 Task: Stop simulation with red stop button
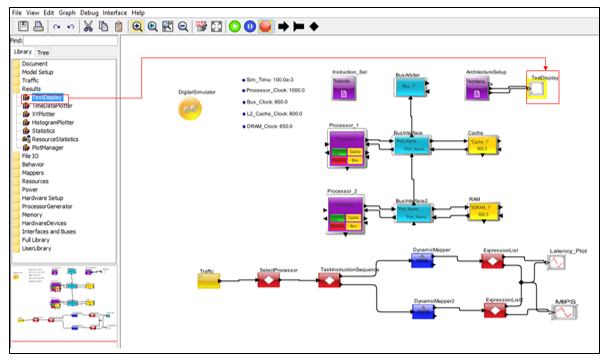click(x=265, y=26)
